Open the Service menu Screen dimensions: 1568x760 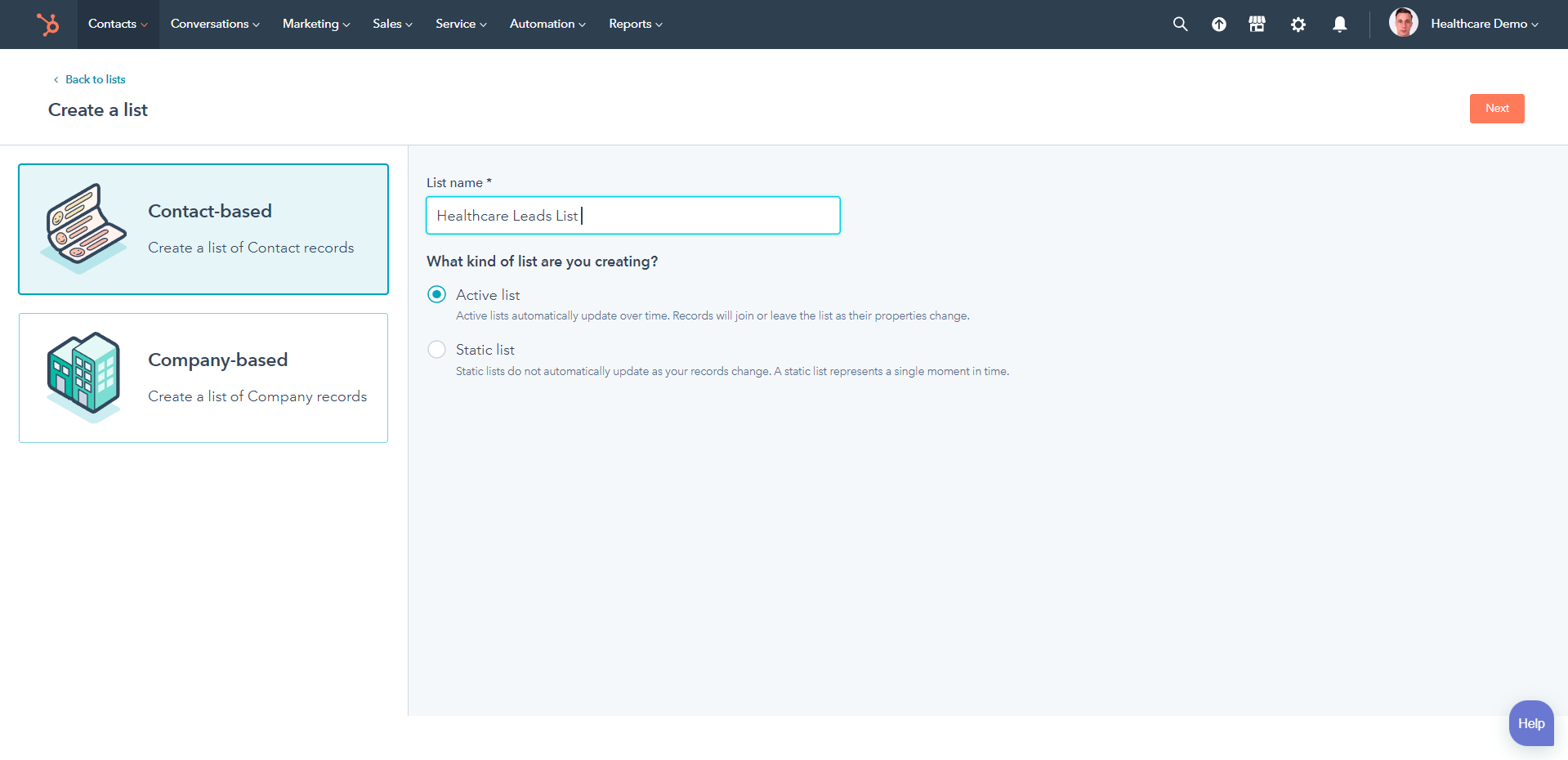click(x=460, y=24)
